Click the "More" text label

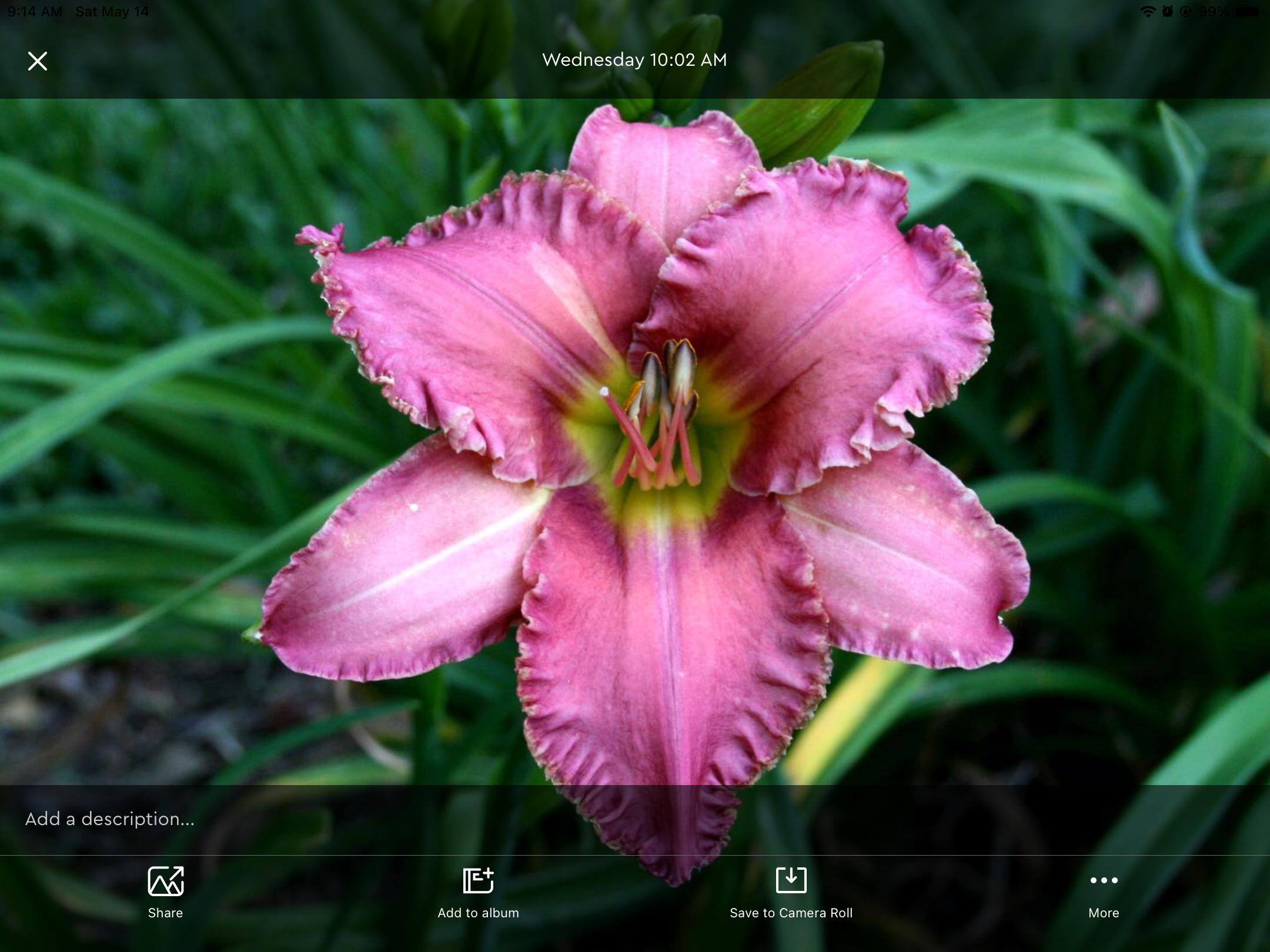[1104, 913]
